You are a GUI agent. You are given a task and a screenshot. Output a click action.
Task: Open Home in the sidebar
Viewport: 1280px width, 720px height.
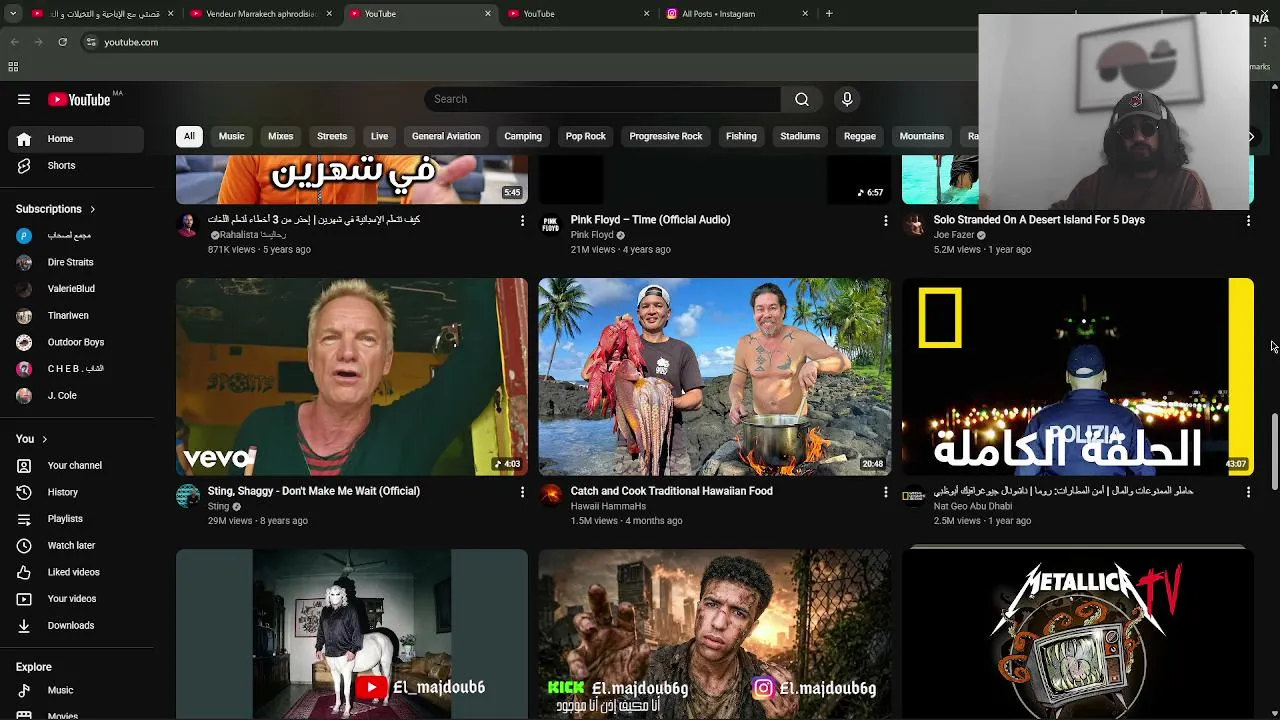76,139
